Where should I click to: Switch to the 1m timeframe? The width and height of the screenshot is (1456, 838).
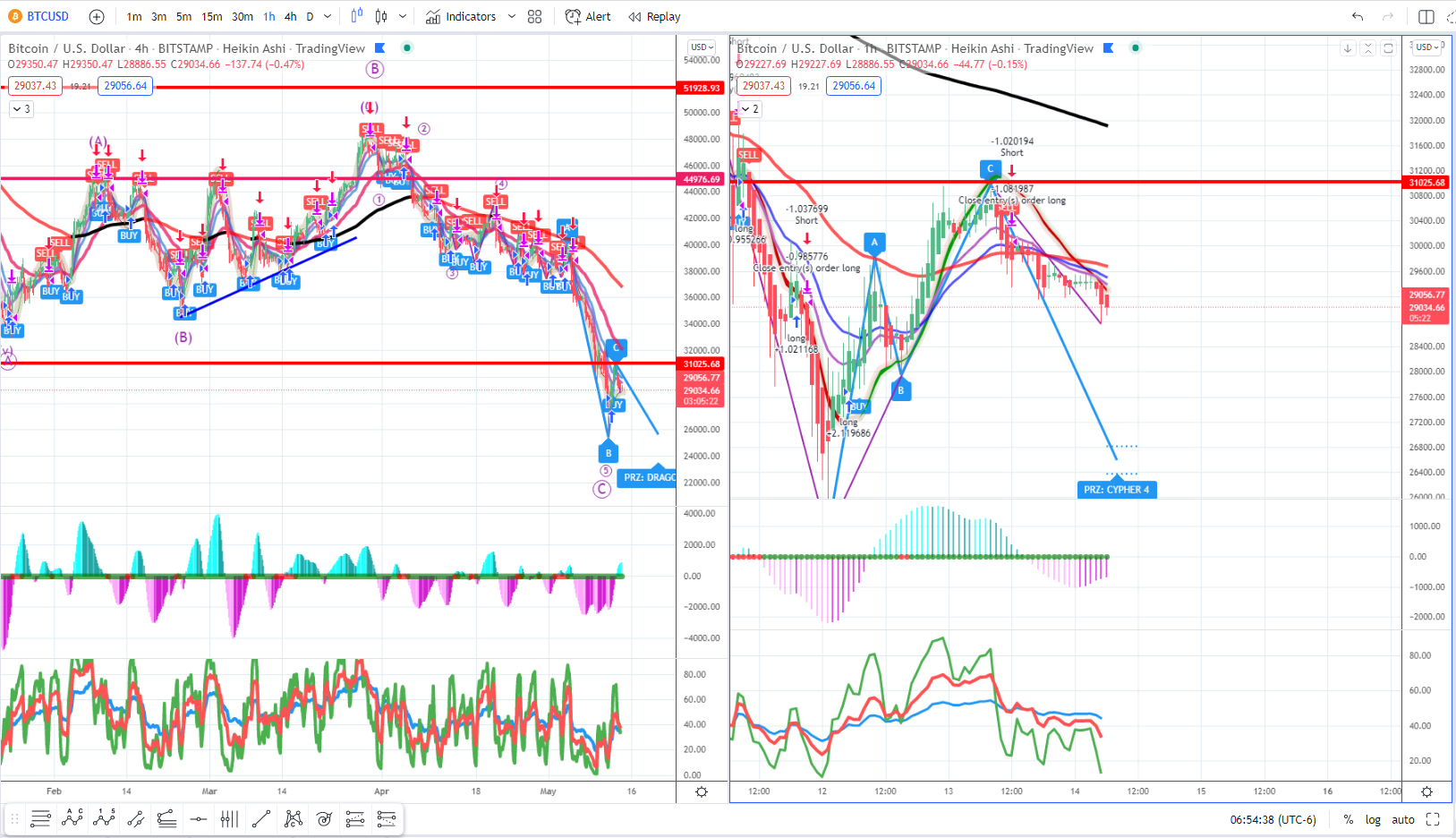tap(134, 16)
